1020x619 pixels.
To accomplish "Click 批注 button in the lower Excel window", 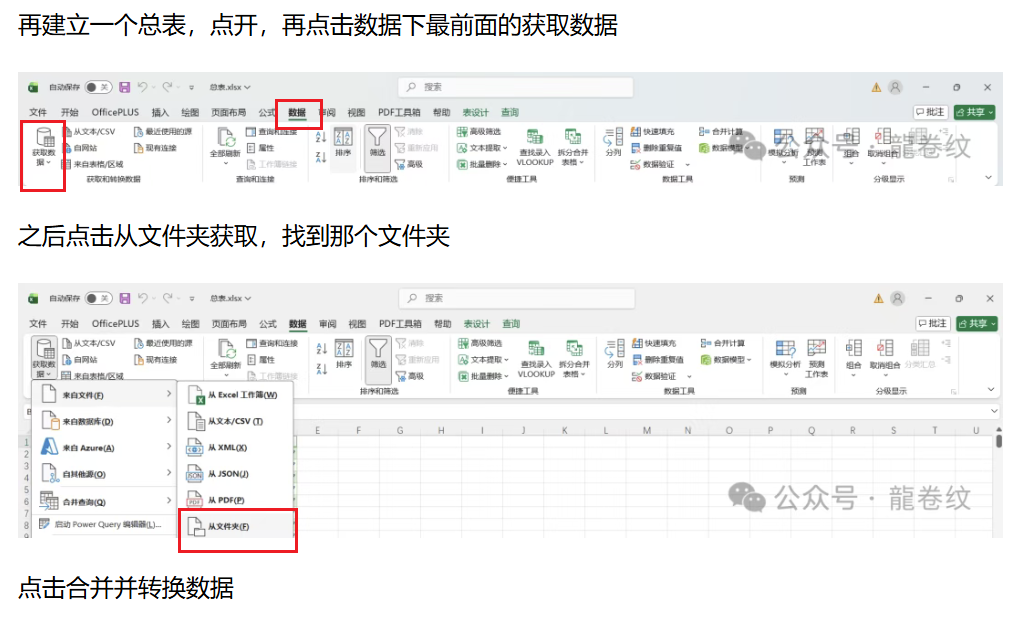I will coord(931,324).
